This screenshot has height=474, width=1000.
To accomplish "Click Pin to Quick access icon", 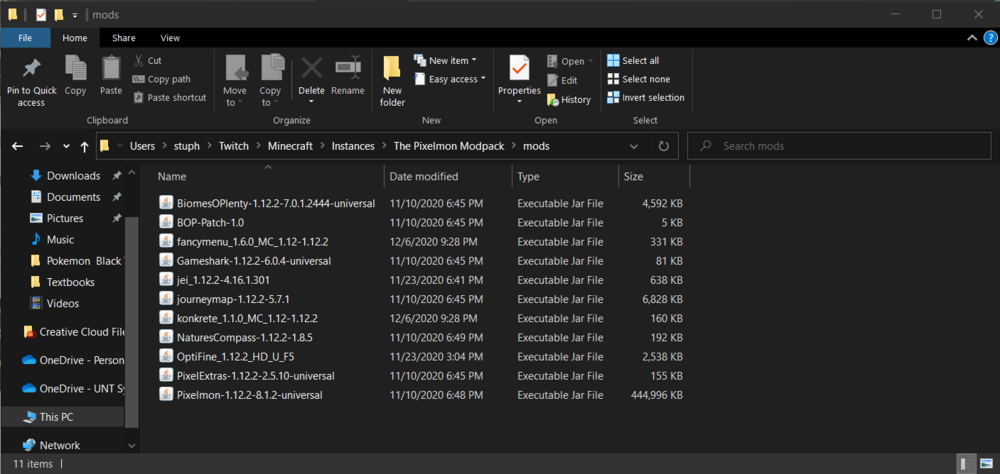I will pyautogui.click(x=31, y=70).
